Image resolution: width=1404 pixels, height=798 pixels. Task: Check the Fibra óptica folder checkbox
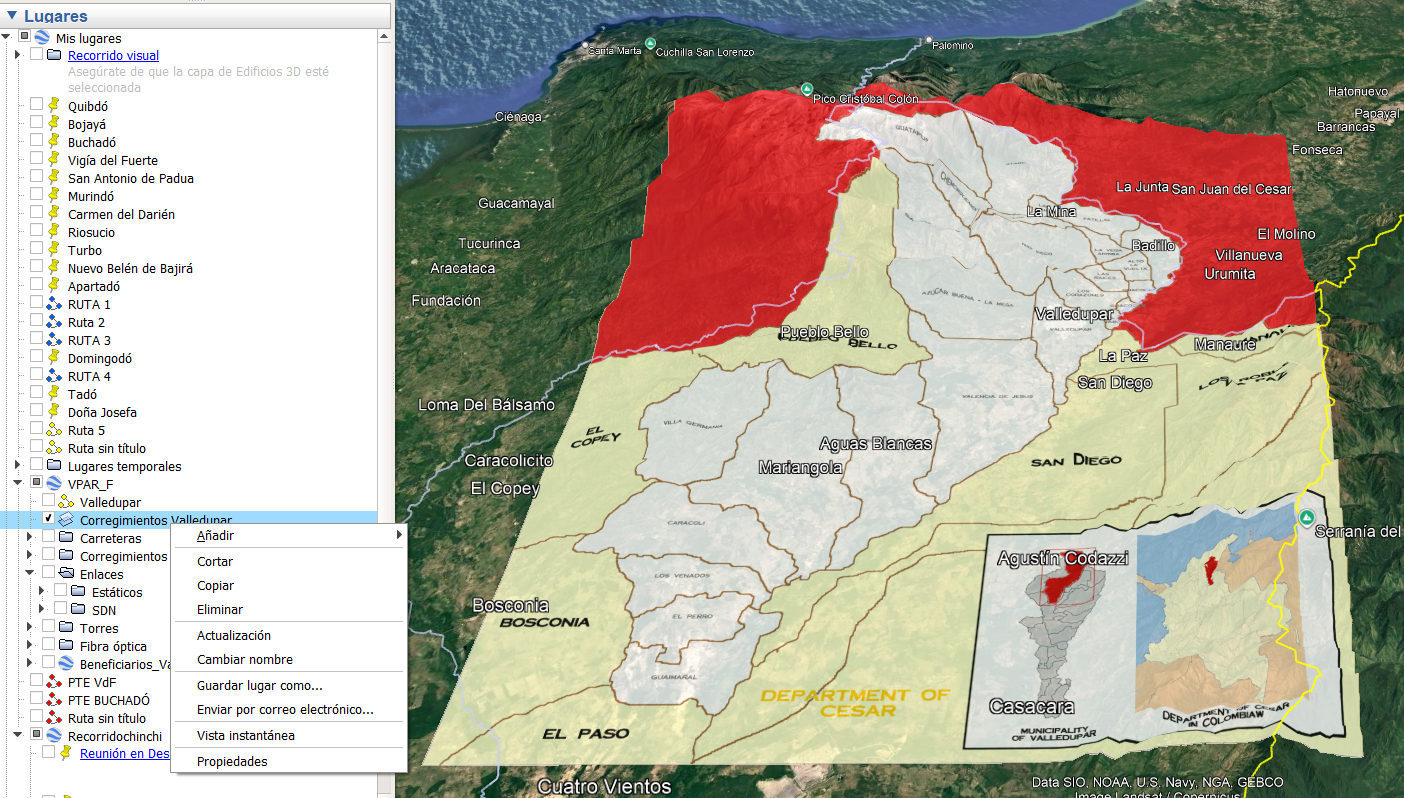[x=48, y=646]
